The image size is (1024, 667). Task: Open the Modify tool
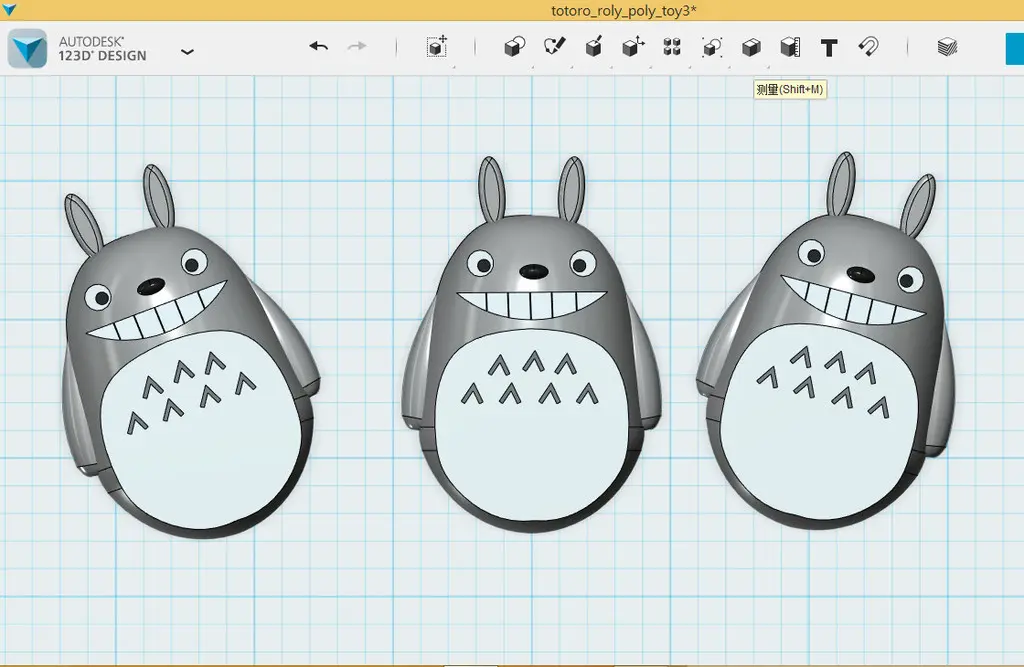(633, 47)
